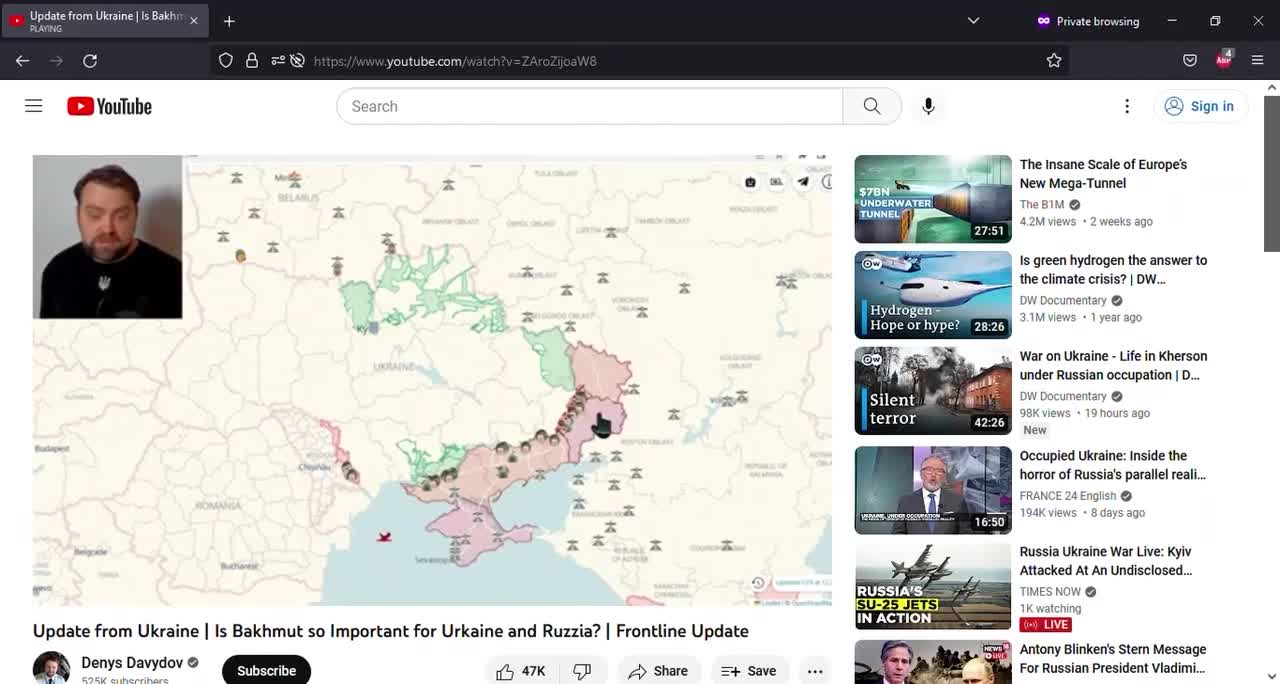Like the video with 47K thumbs up
Viewport: 1280px width, 684px height.
[x=521, y=671]
